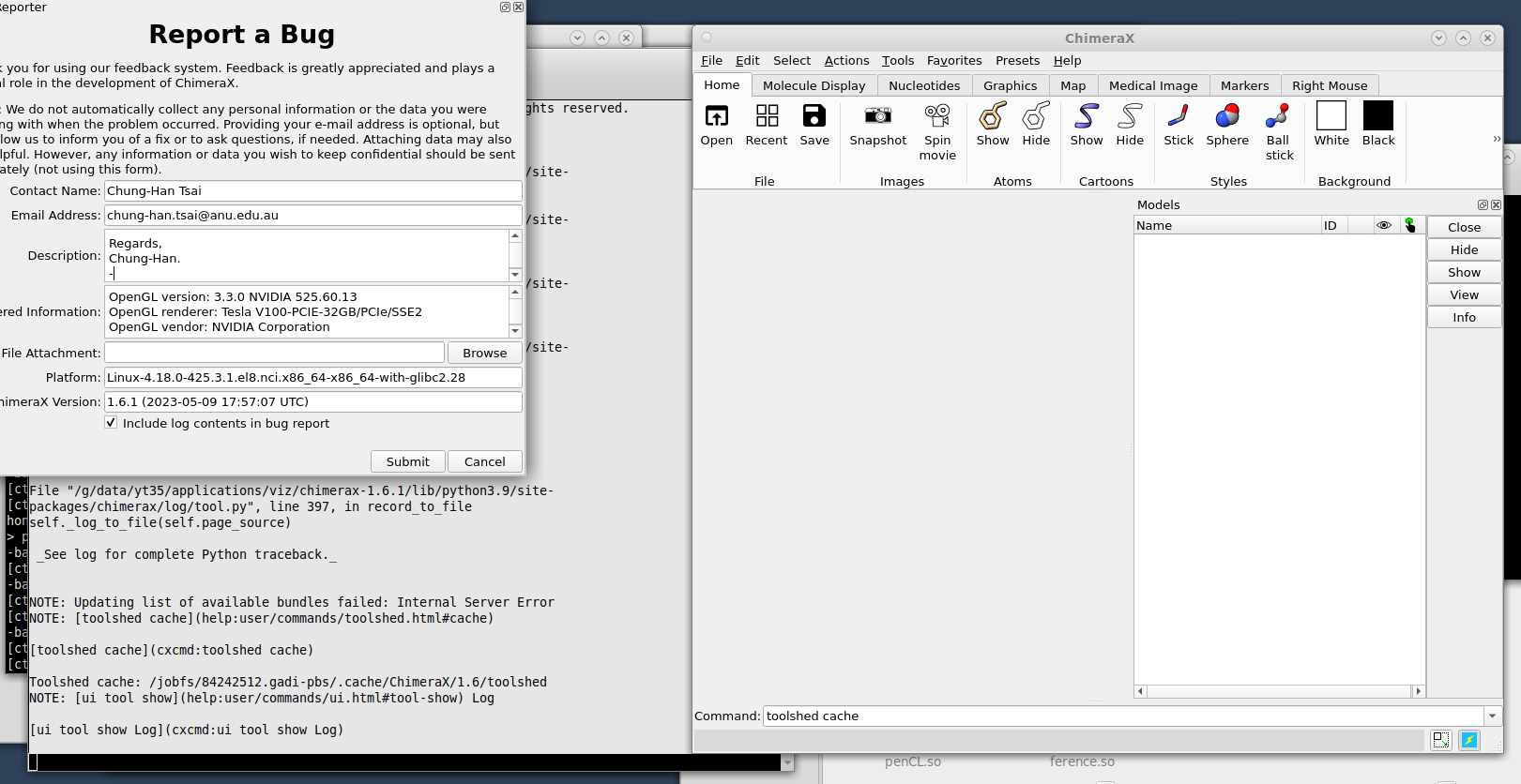This screenshot has width=1521, height=784.
Task: Click Browse to attach a file
Action: coord(484,353)
